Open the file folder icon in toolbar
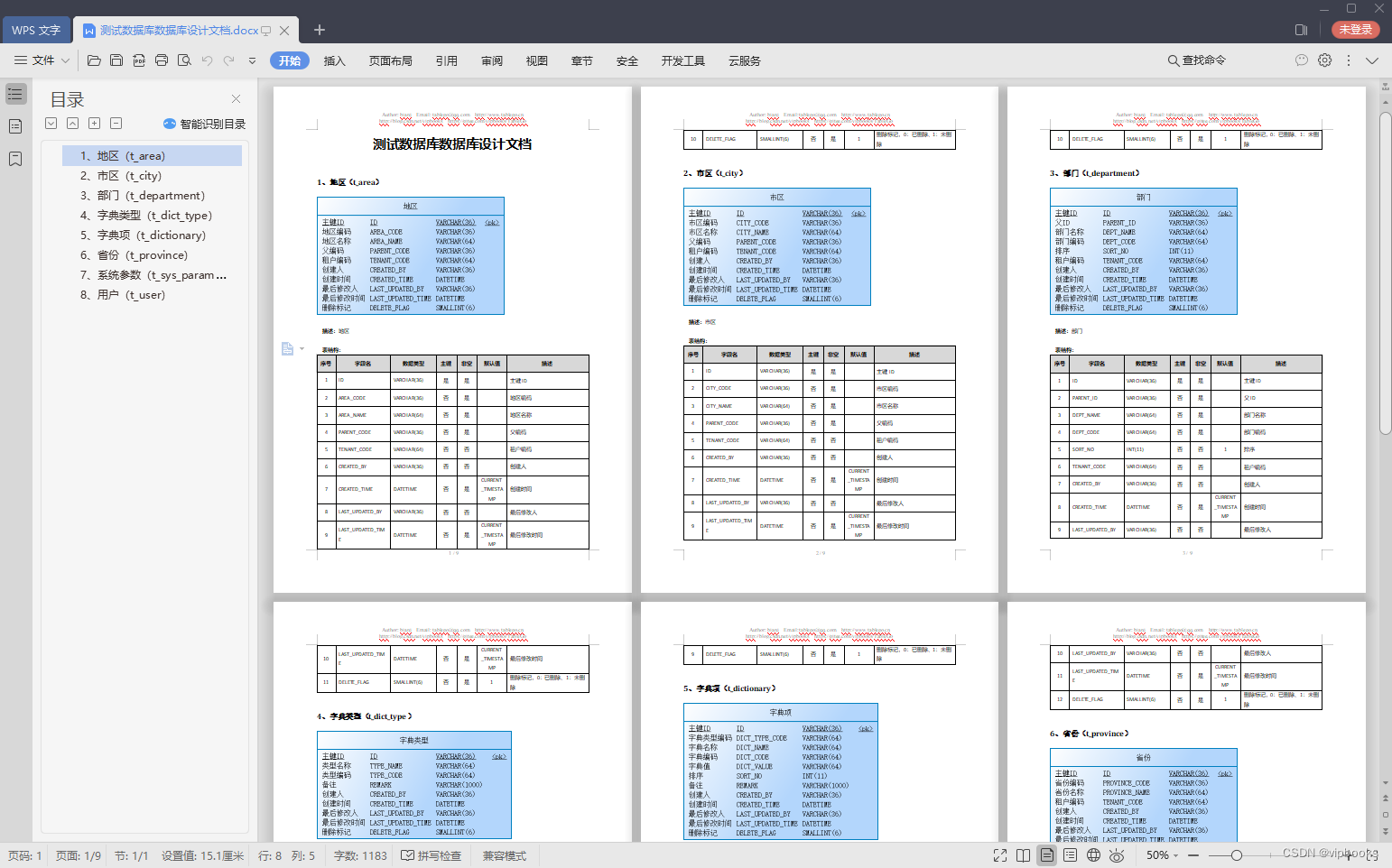 point(94,60)
